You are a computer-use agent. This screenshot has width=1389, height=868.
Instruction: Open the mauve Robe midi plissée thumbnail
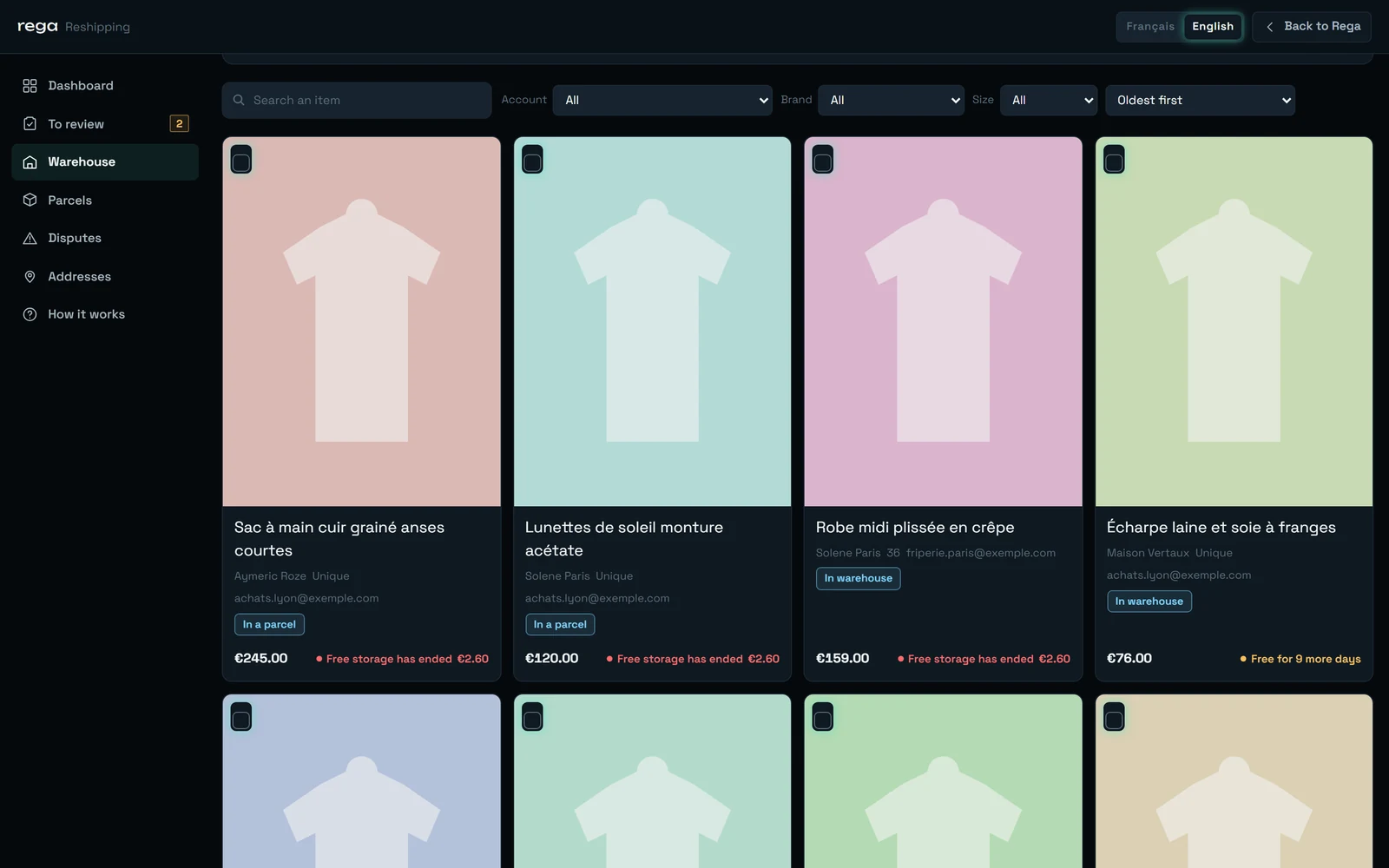tap(943, 321)
